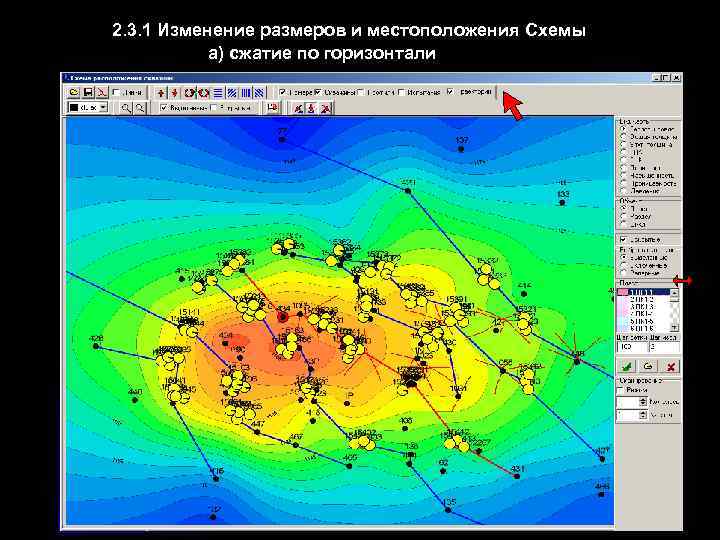Click well 428 on the map
This screenshot has height=540, width=720.
(96, 346)
